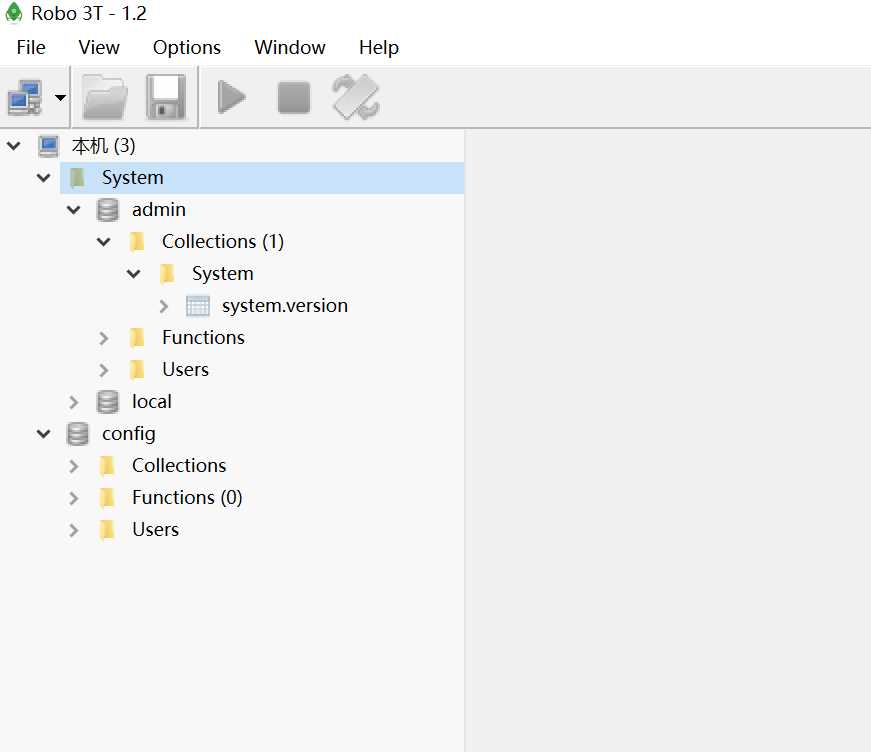Open the Options menu
This screenshot has height=752, width=871.
coord(187,47)
